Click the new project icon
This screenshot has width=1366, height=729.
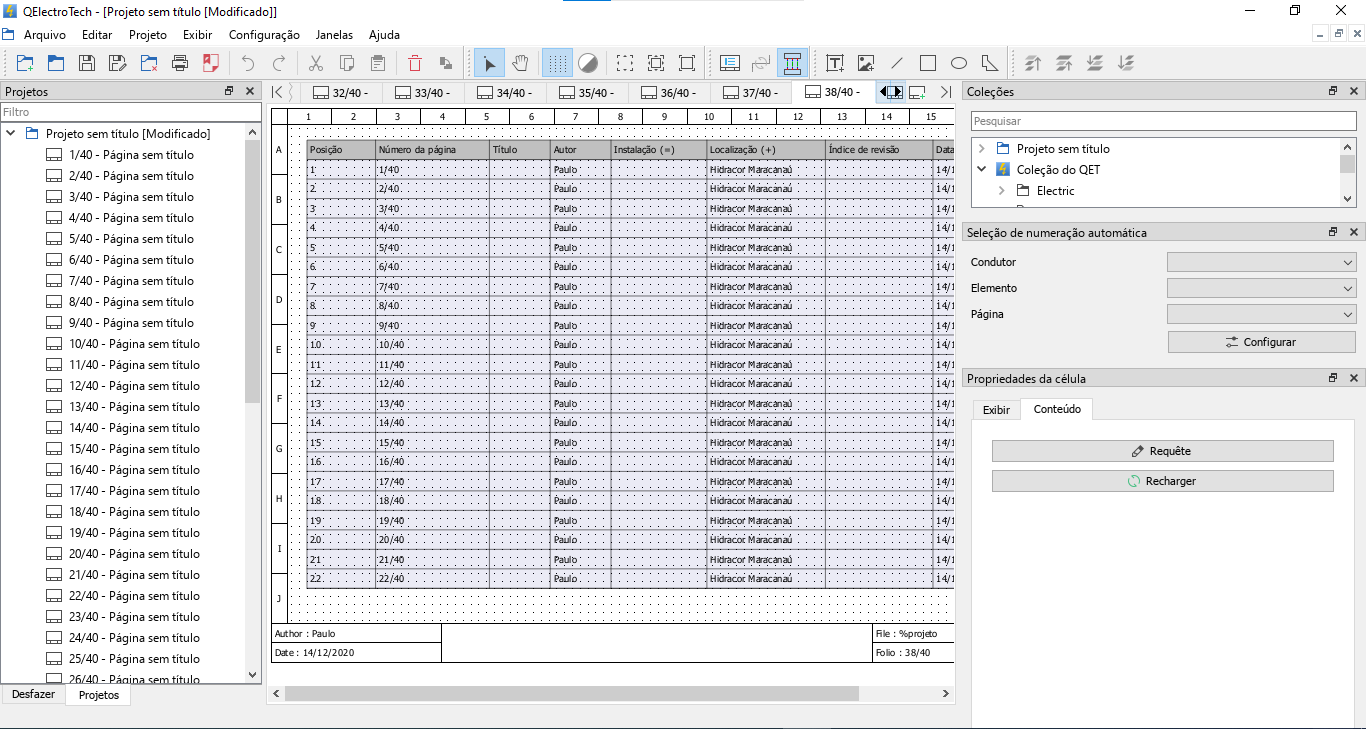pos(25,63)
